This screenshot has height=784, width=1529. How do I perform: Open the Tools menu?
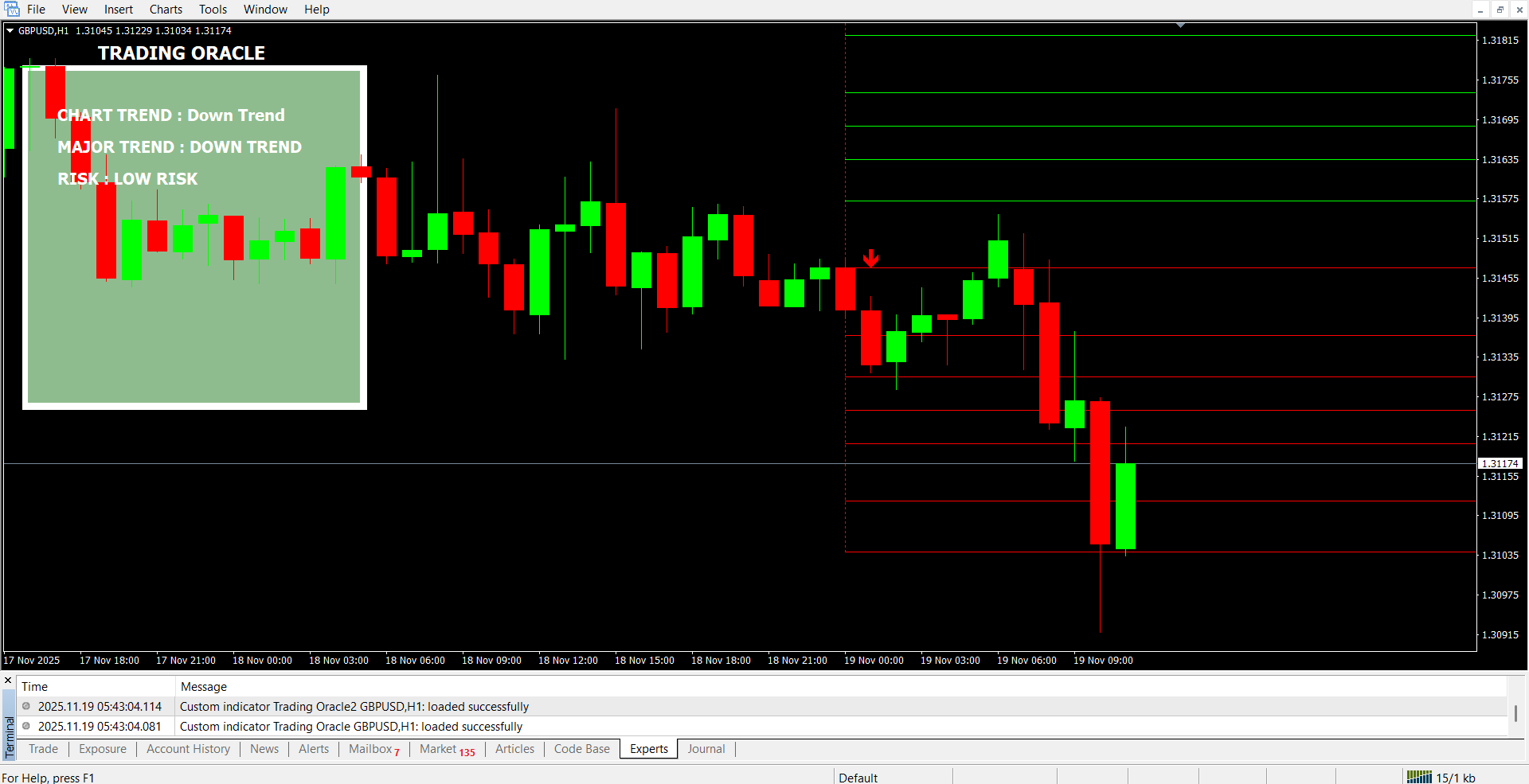[213, 10]
